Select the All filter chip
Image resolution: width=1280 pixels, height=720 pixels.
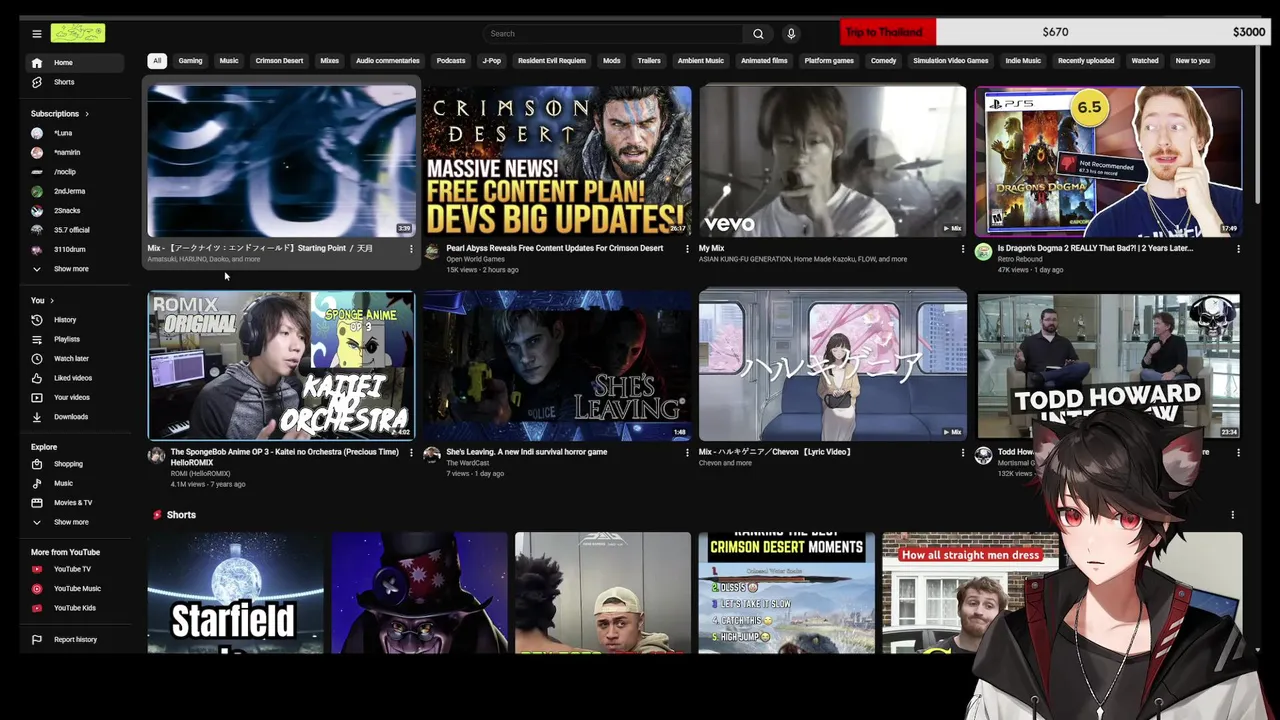(x=157, y=61)
